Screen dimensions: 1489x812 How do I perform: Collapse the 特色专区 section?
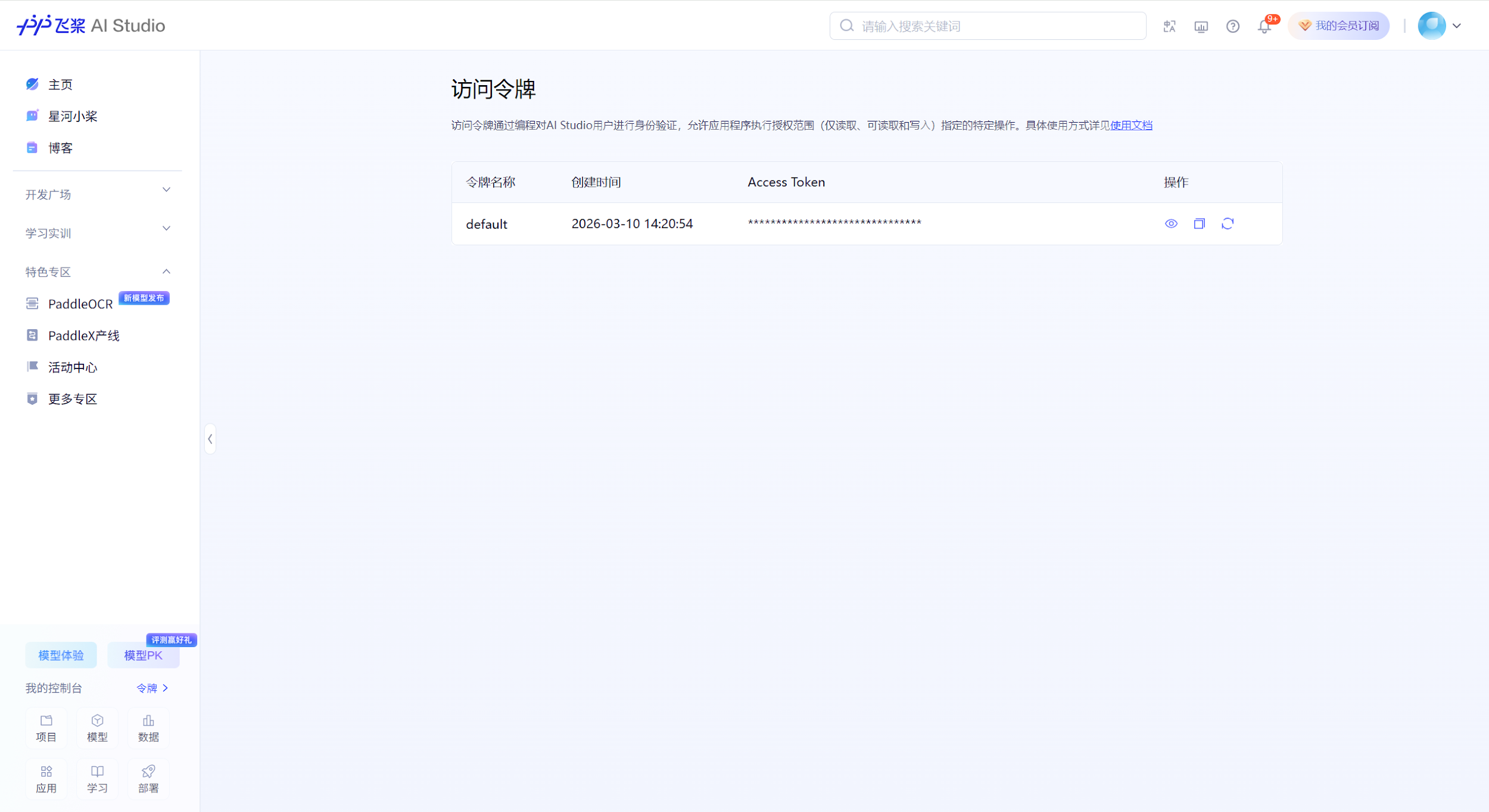tap(166, 271)
